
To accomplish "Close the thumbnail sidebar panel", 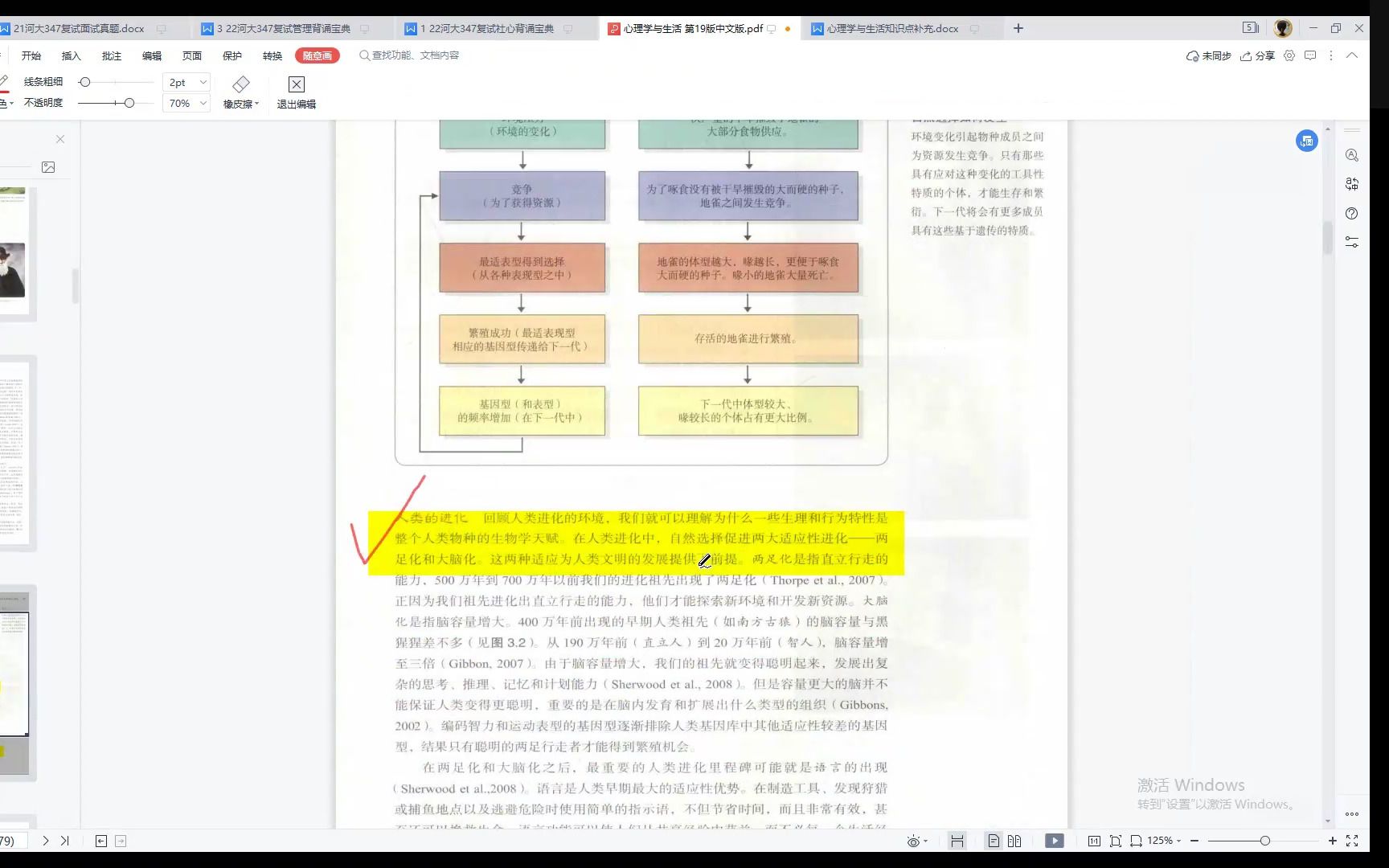I will point(60,139).
